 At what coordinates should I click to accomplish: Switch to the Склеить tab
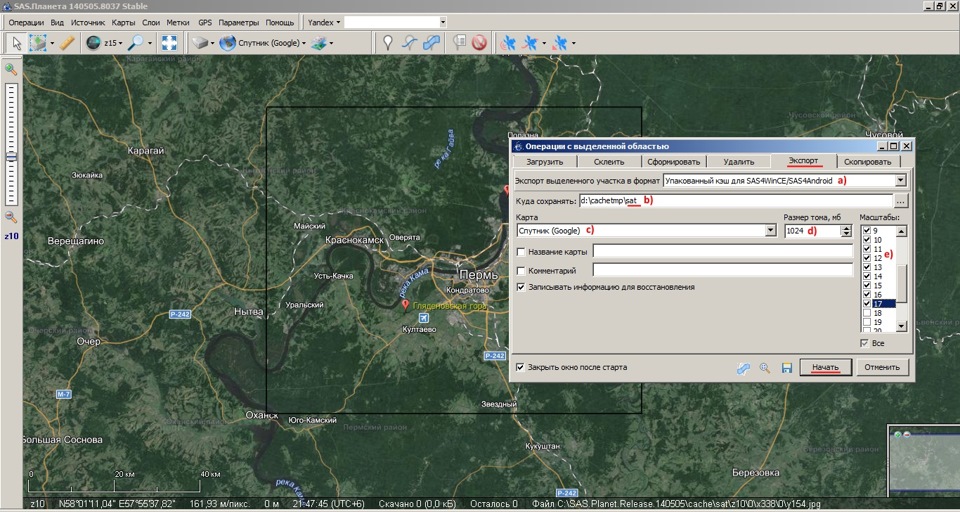(x=609, y=162)
